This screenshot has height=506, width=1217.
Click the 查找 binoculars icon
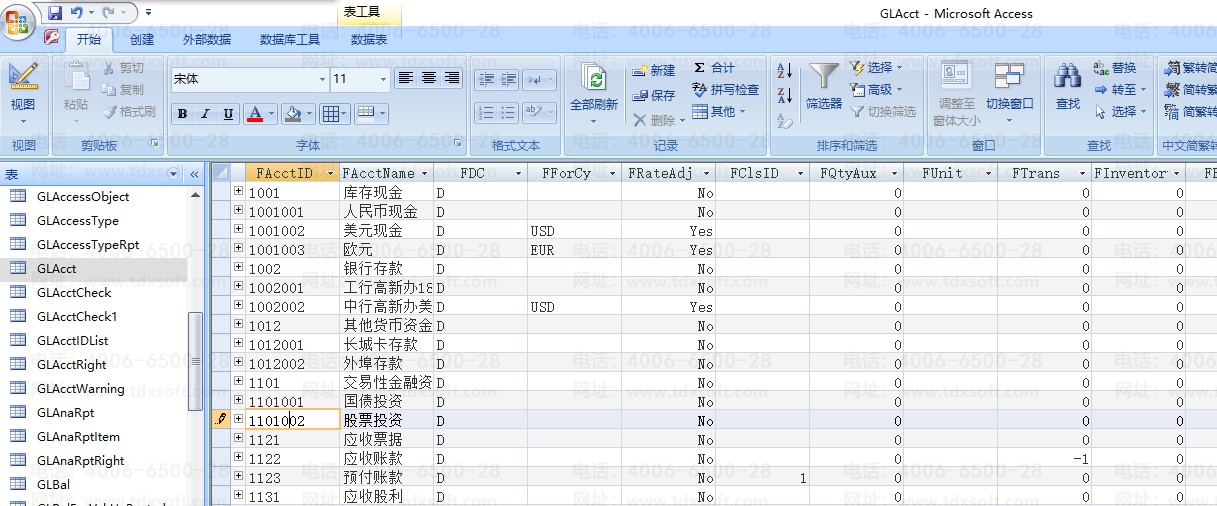click(x=1068, y=78)
